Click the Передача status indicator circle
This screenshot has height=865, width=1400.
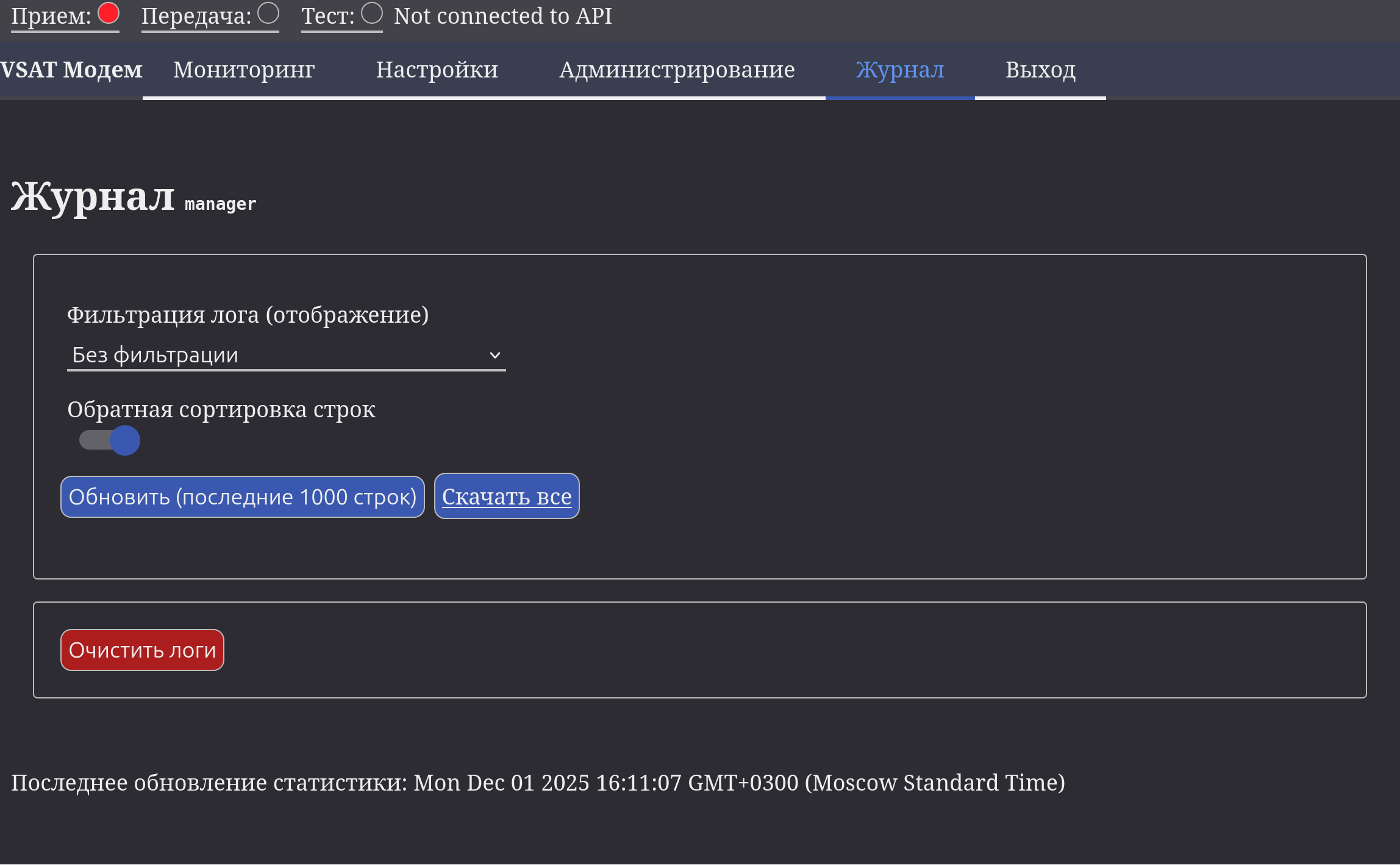[268, 13]
